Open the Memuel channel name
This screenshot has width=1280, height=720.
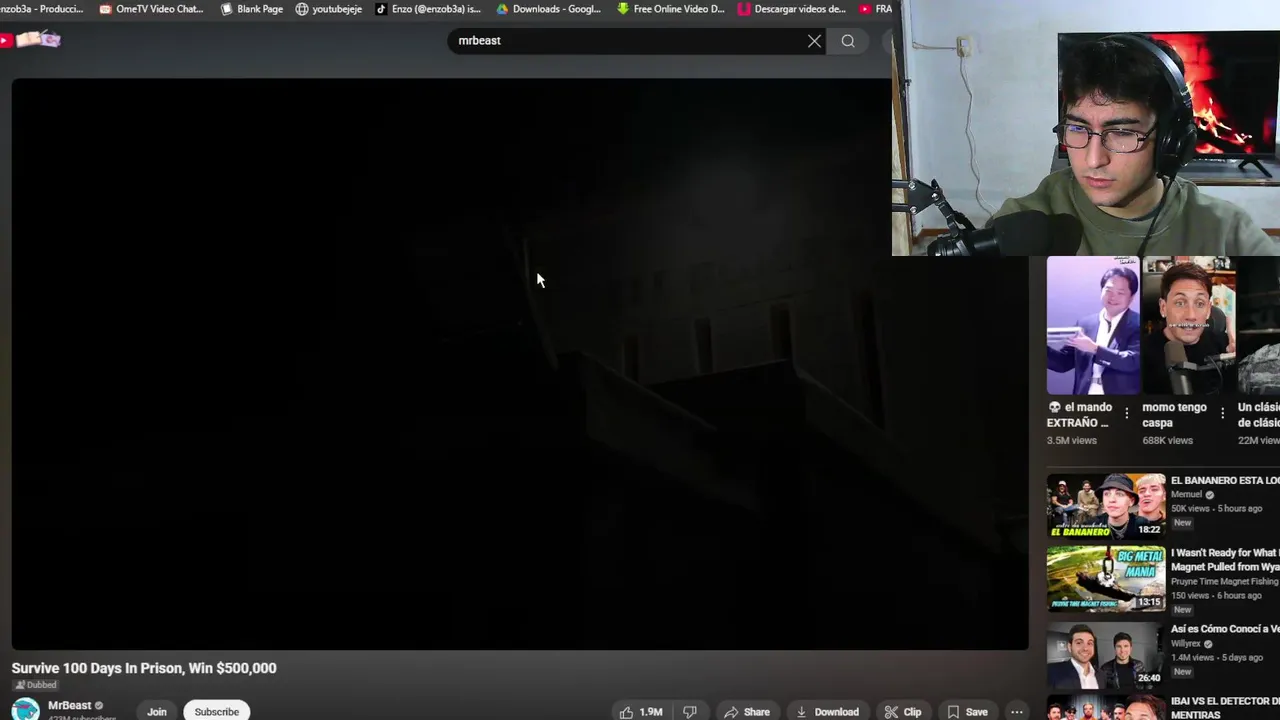click(x=1186, y=494)
